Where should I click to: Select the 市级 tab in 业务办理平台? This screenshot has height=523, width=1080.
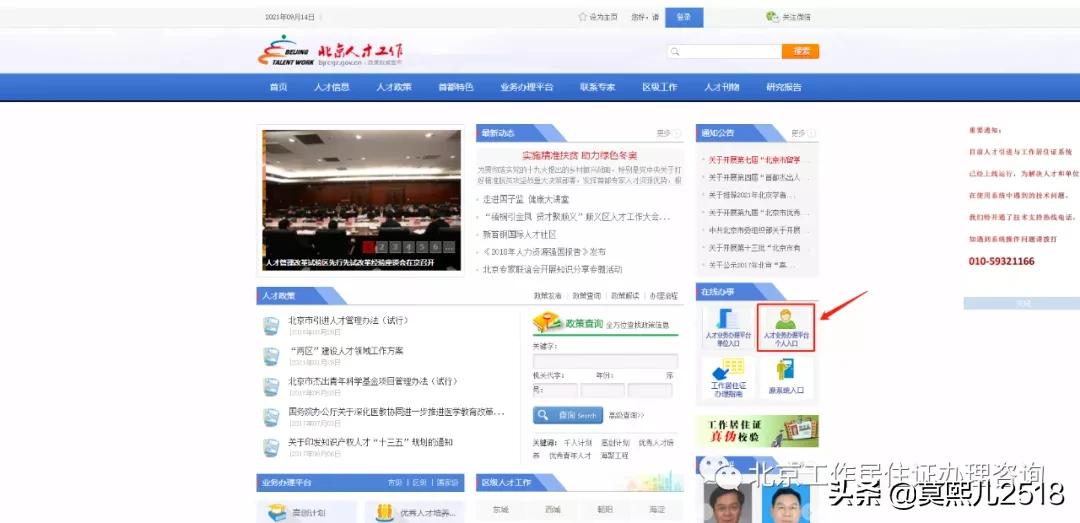click(x=395, y=483)
